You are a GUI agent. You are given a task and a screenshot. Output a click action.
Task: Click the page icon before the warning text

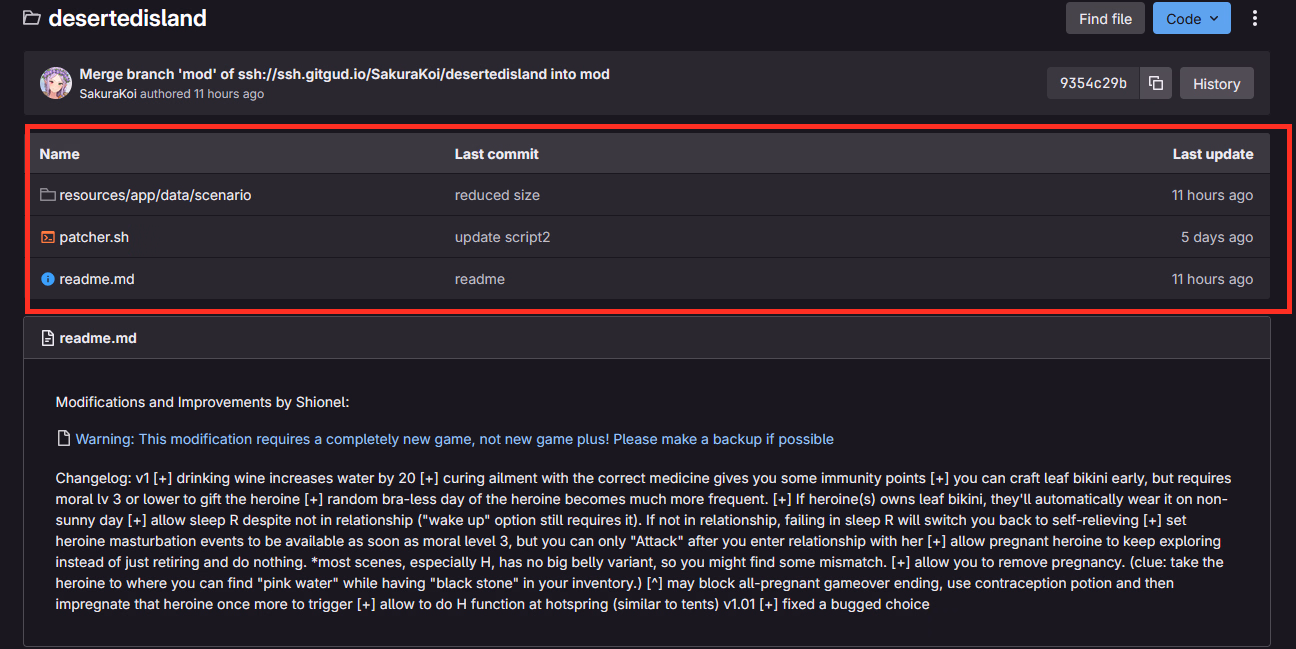(x=63, y=439)
